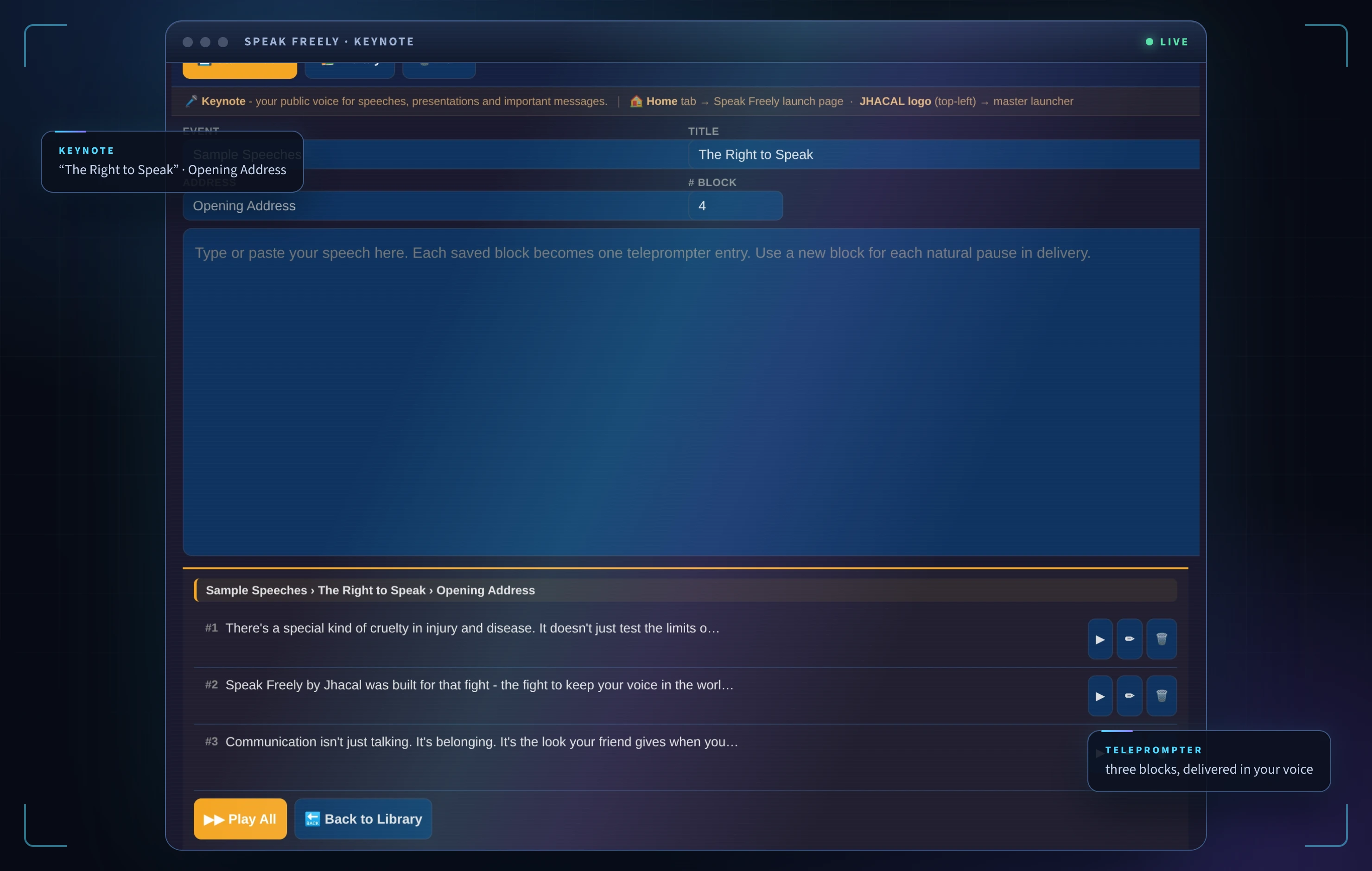
Task: Select the # Block number field
Action: [x=736, y=206]
